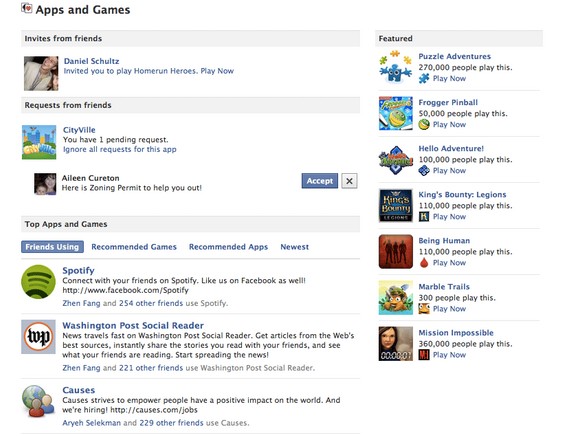Select the Causes globe icon

pos(38,401)
